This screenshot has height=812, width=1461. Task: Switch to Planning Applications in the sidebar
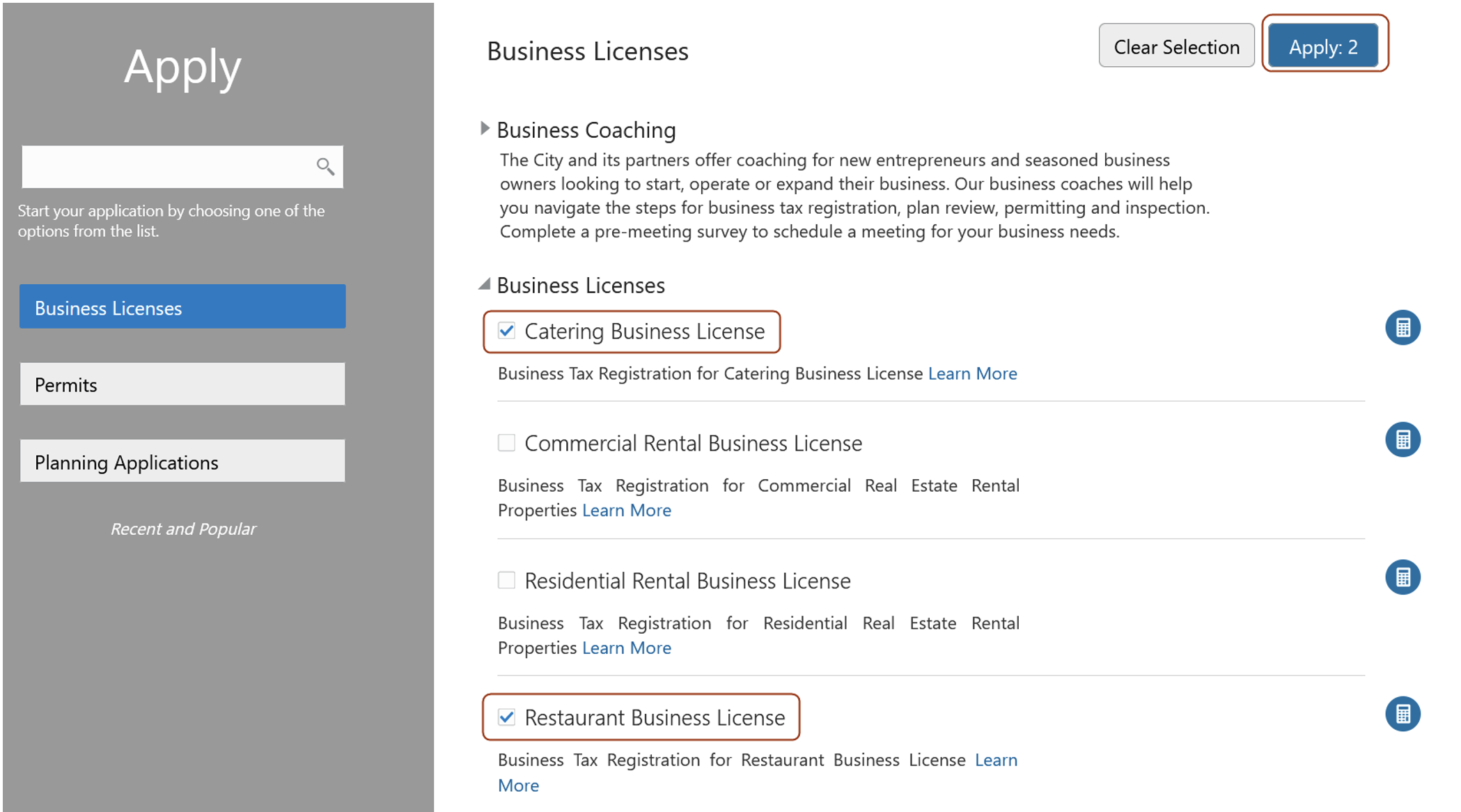pyautogui.click(x=182, y=461)
